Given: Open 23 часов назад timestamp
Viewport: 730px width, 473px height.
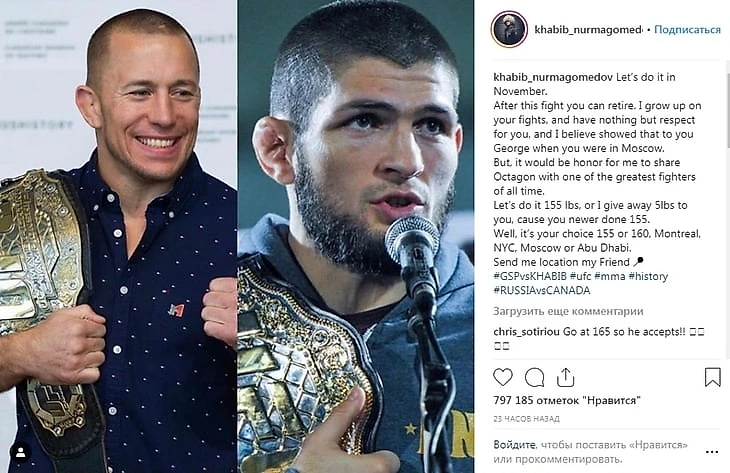Looking at the screenshot, I should [526, 419].
